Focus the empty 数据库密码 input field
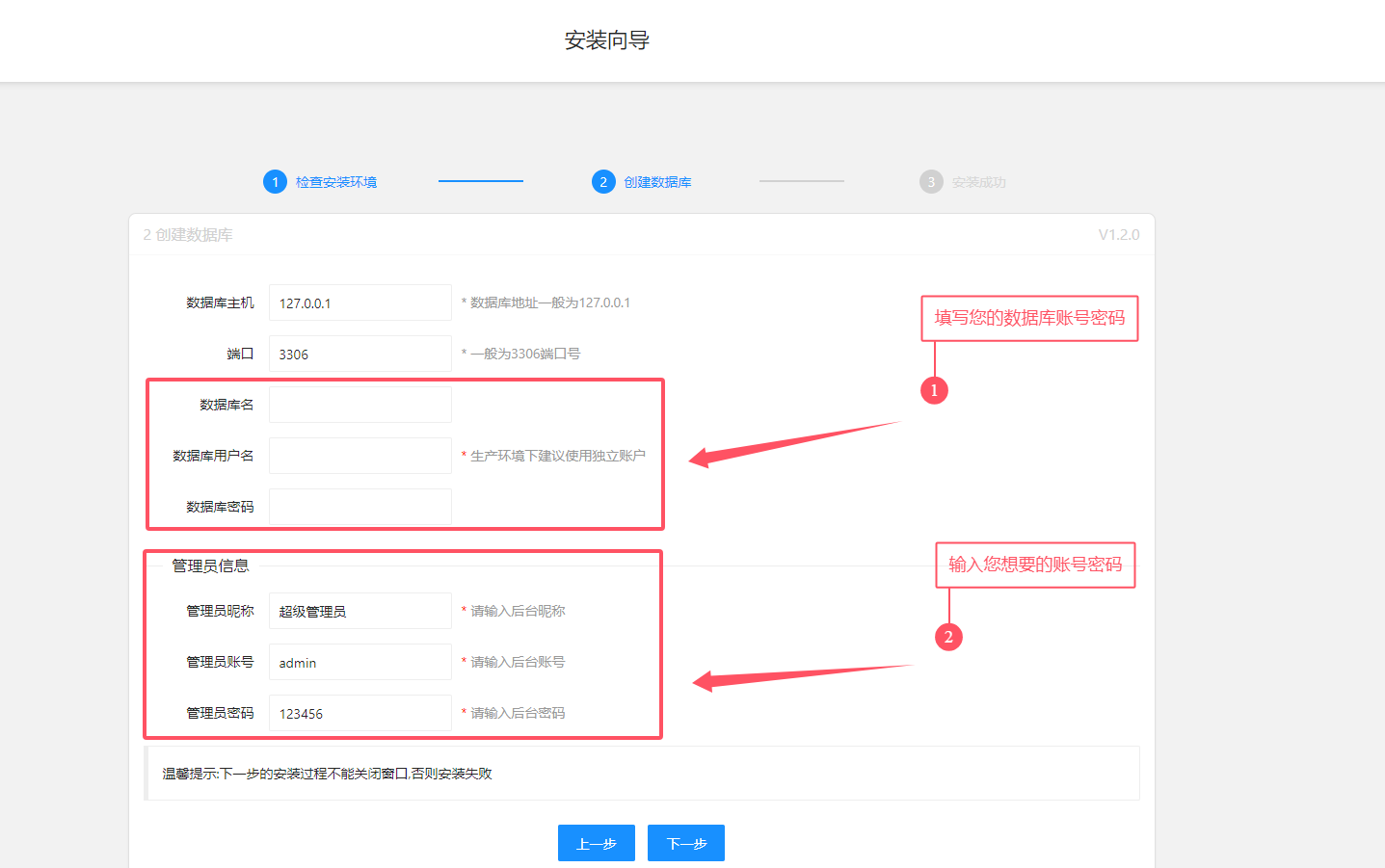Viewport: 1385px width, 868px height. point(360,507)
